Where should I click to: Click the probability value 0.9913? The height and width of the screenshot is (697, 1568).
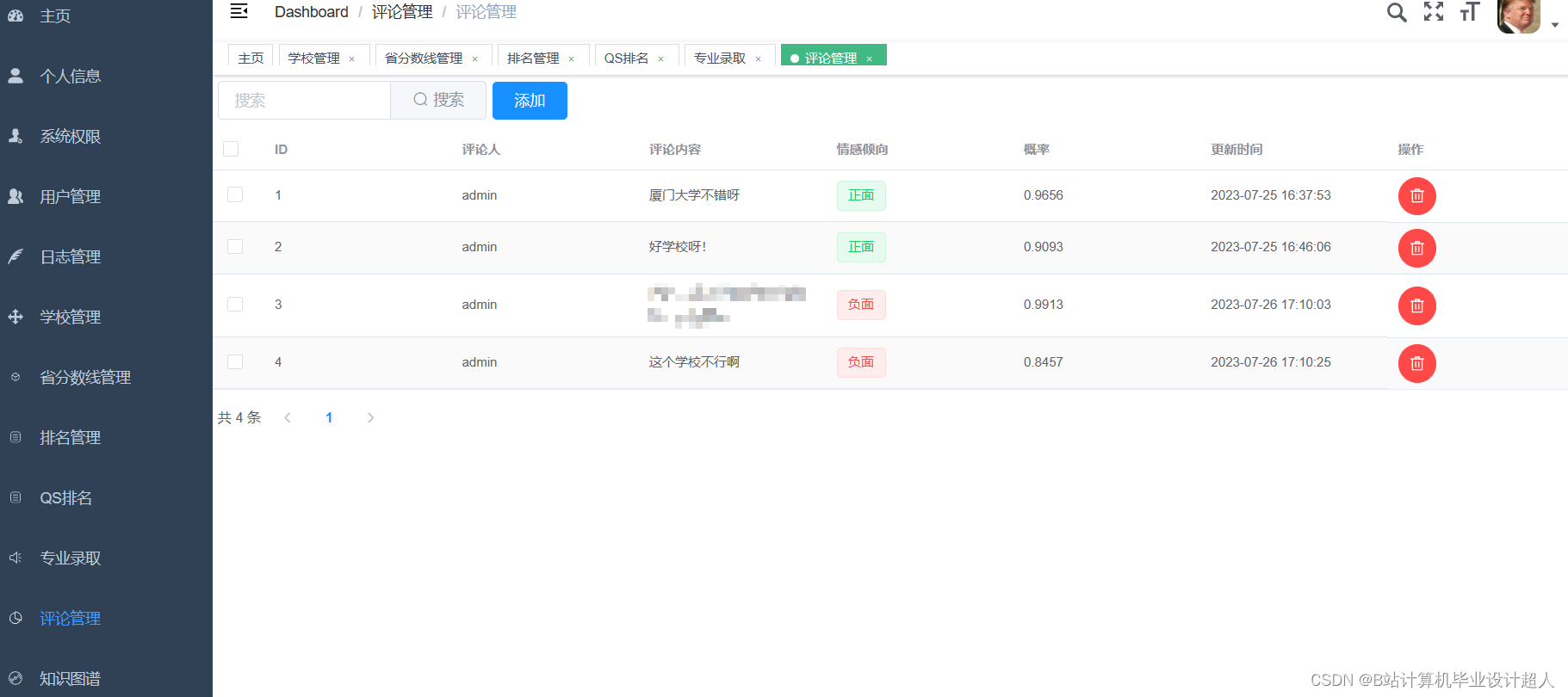(1043, 305)
